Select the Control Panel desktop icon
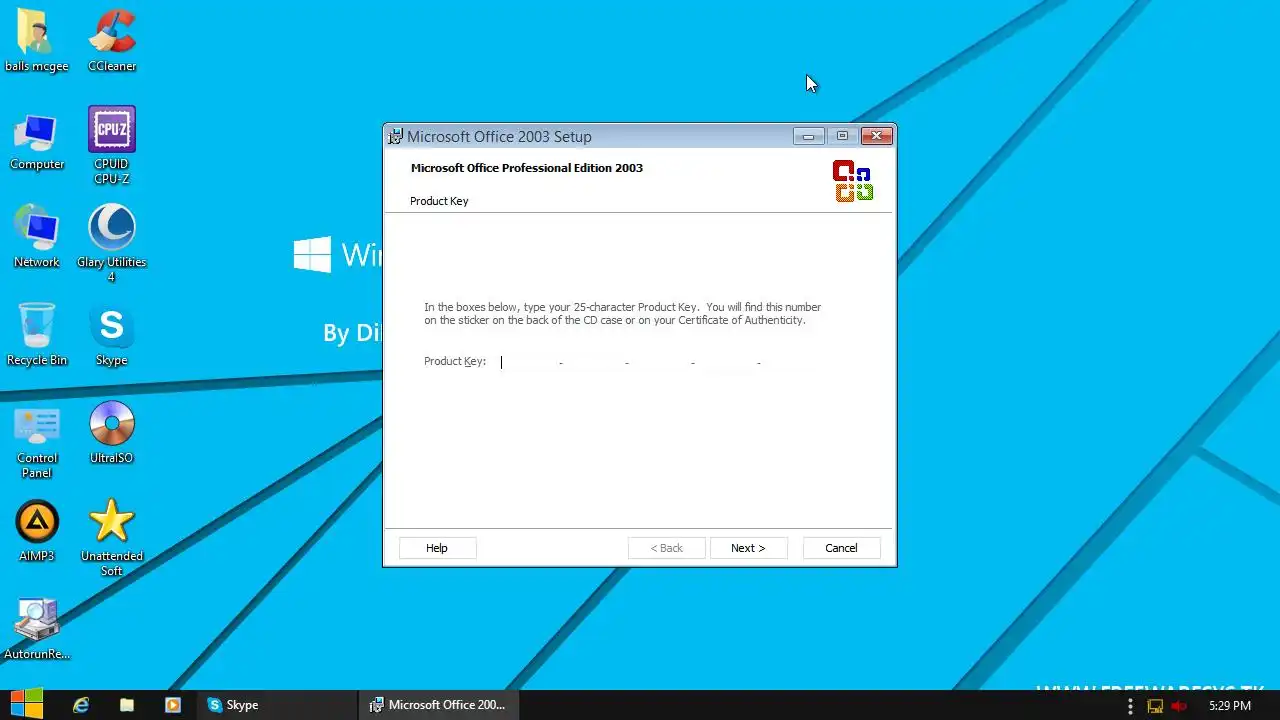The image size is (1280, 720). click(x=37, y=441)
